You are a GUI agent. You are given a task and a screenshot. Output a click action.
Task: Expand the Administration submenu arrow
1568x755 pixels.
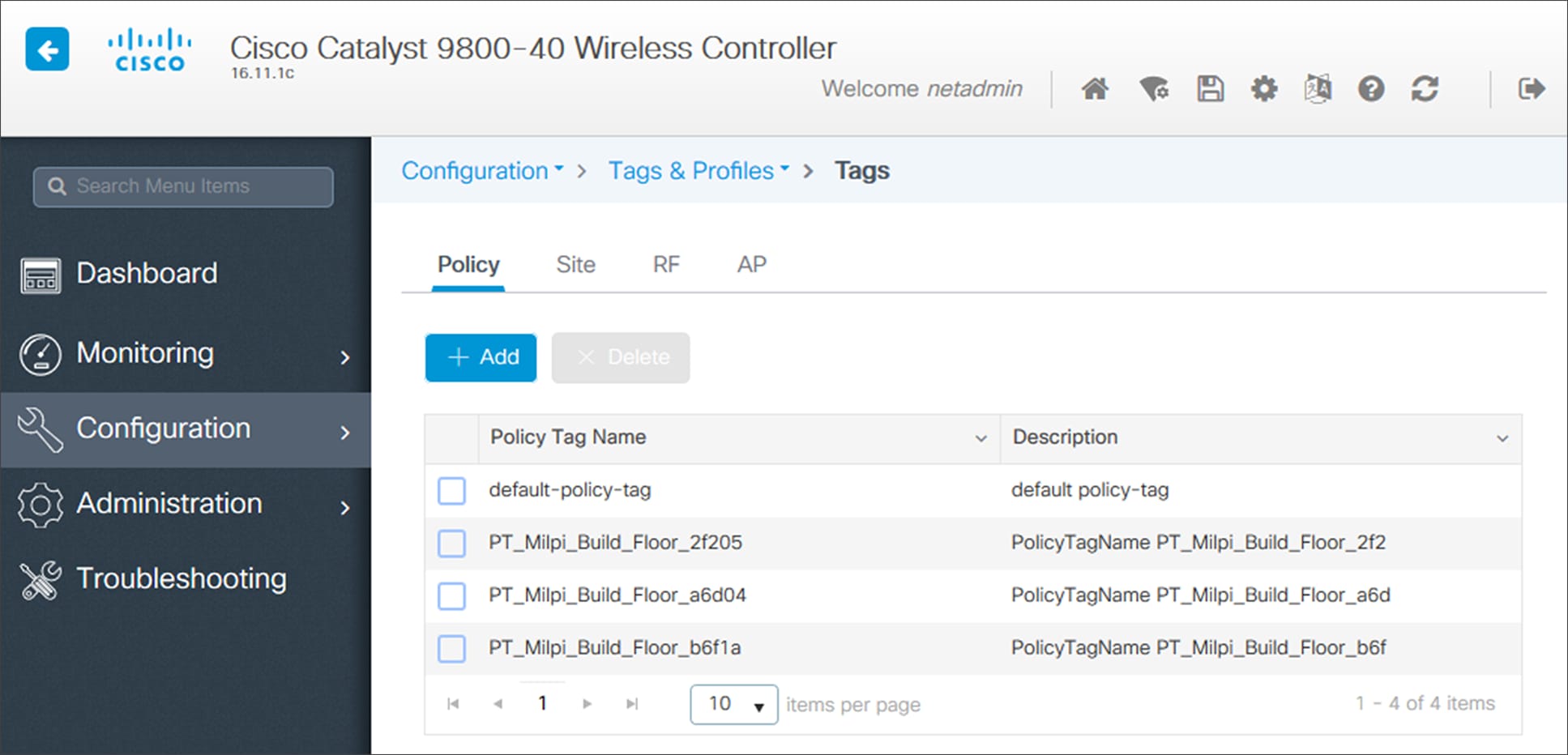tap(345, 508)
